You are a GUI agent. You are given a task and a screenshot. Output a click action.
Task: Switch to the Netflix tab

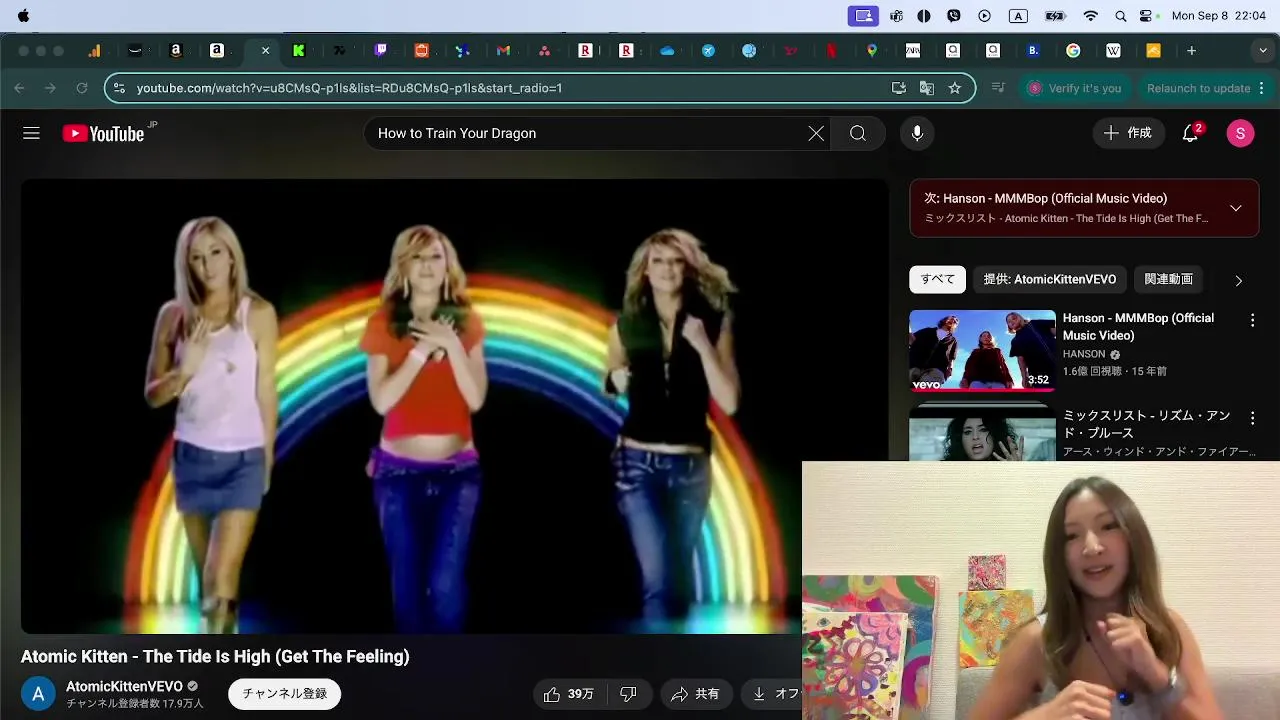pos(831,50)
